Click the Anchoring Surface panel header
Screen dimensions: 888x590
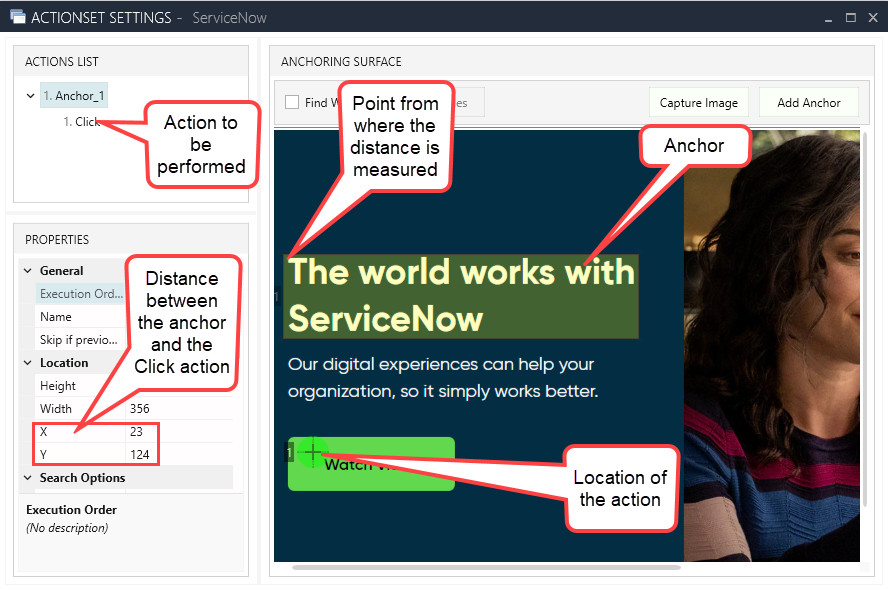pos(572,61)
